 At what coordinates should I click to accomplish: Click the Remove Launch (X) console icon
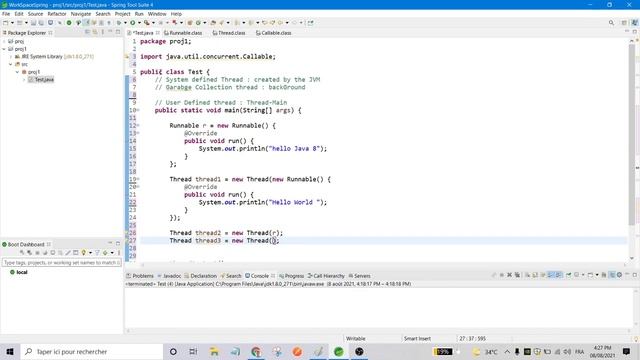click(509, 275)
